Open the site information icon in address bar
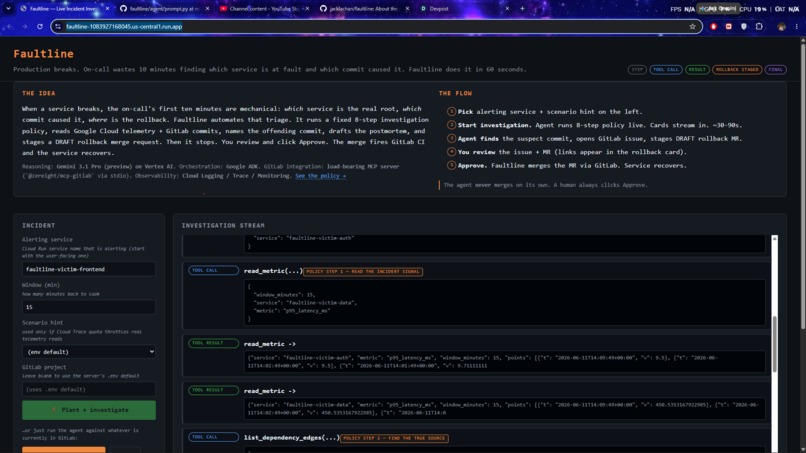806x453 pixels. click(58, 27)
